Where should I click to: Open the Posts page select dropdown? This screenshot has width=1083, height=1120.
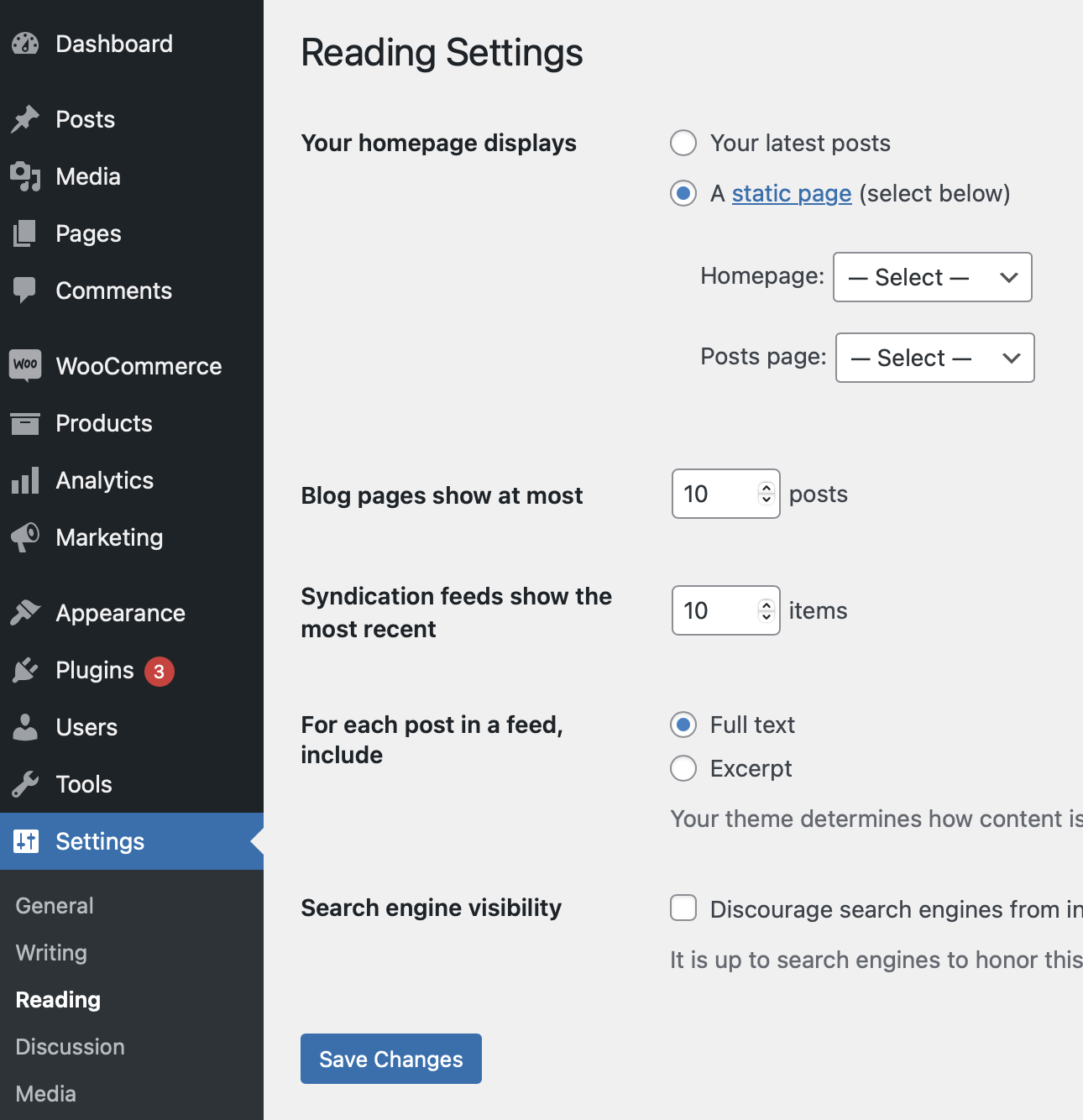(x=935, y=358)
